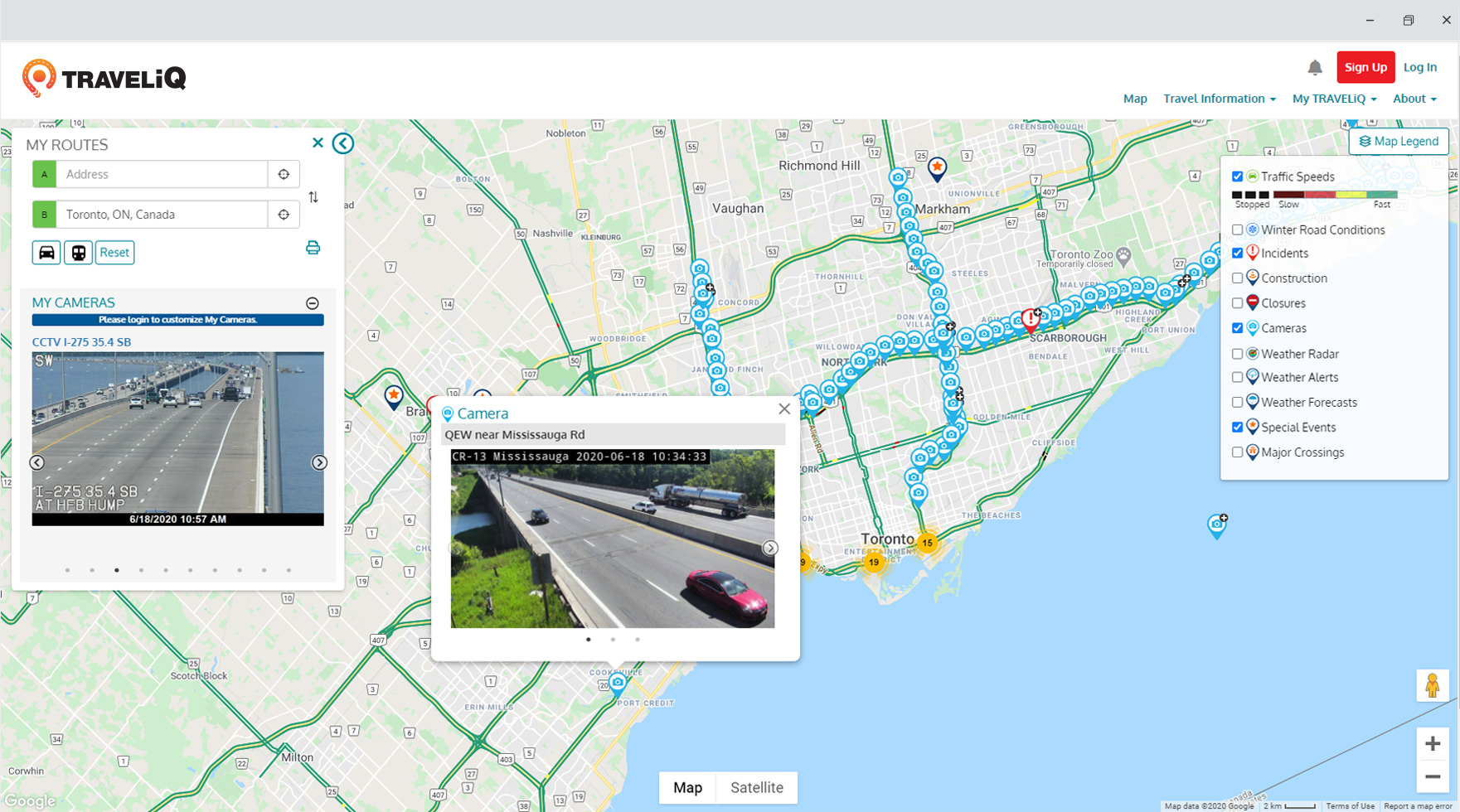Use current location icon for field A

pyautogui.click(x=284, y=174)
